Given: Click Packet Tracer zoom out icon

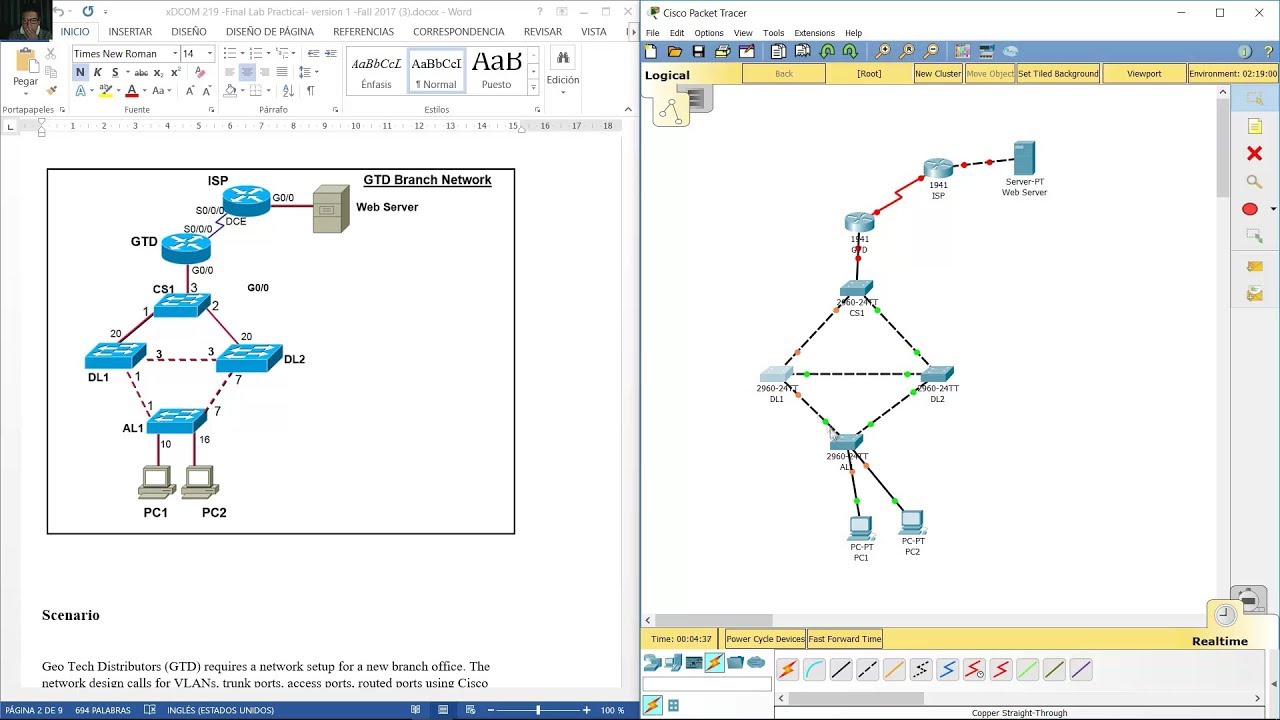Looking at the screenshot, I should (x=931, y=52).
